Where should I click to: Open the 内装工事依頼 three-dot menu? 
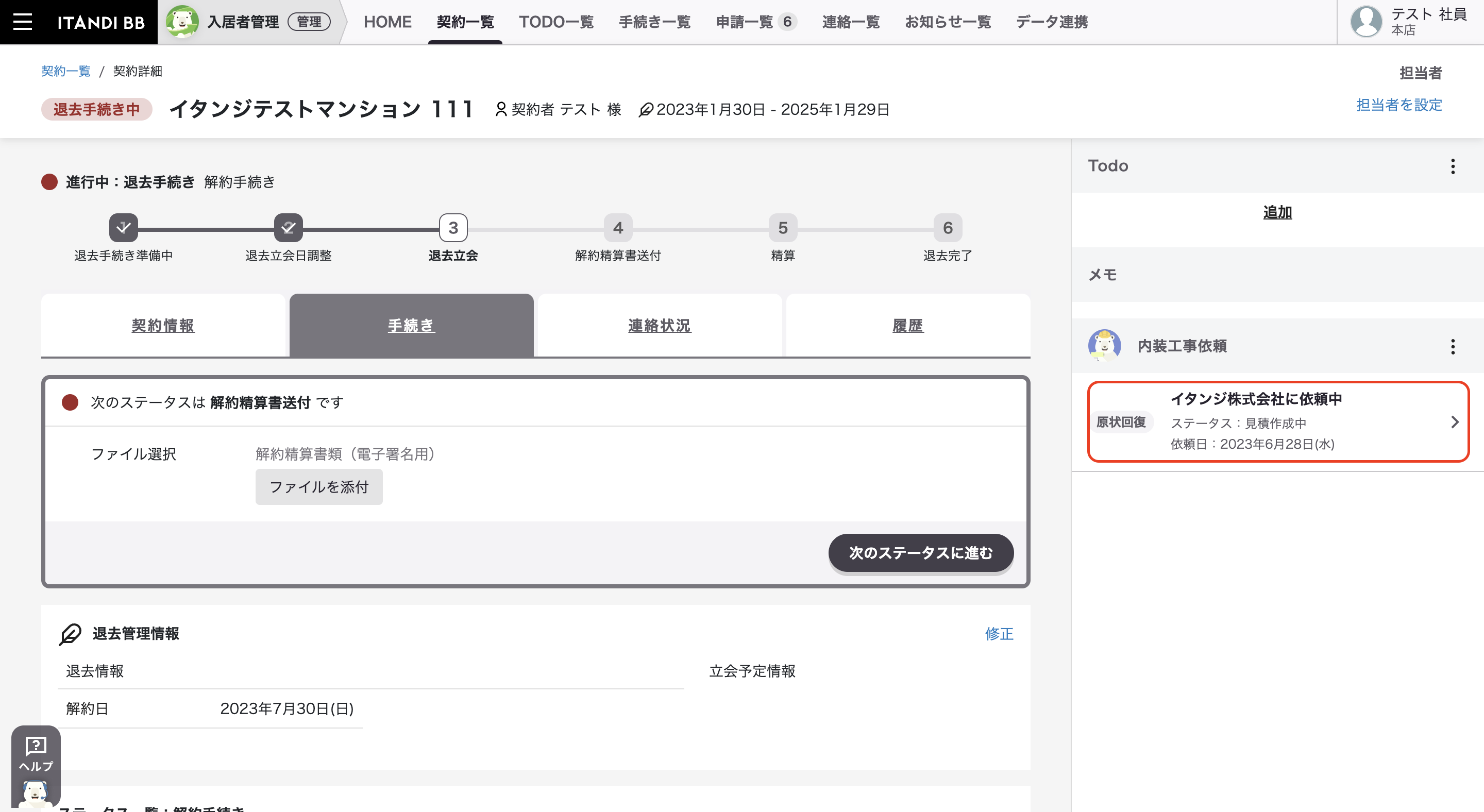(x=1453, y=347)
